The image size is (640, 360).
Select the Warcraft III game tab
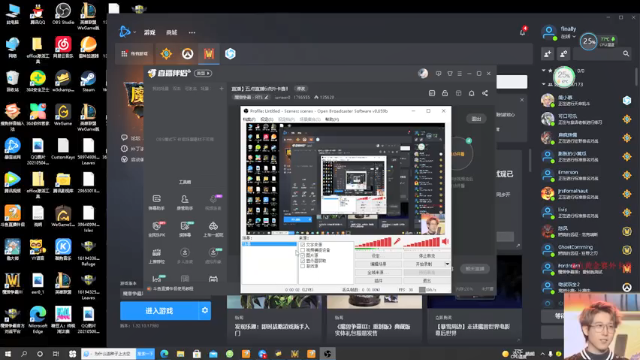tap(209, 53)
